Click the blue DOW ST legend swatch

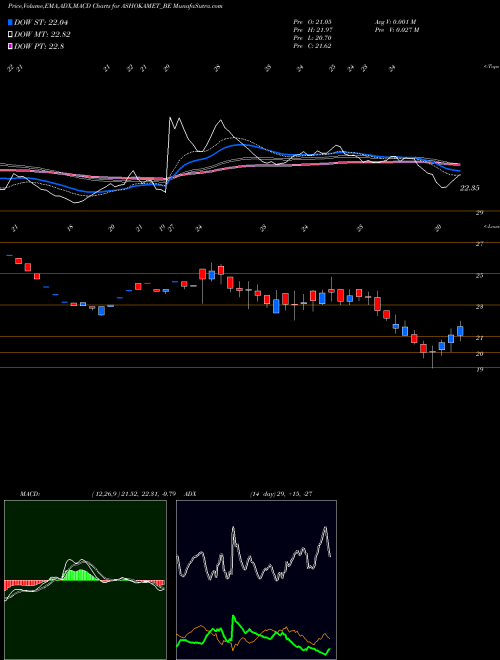coord(11,22)
